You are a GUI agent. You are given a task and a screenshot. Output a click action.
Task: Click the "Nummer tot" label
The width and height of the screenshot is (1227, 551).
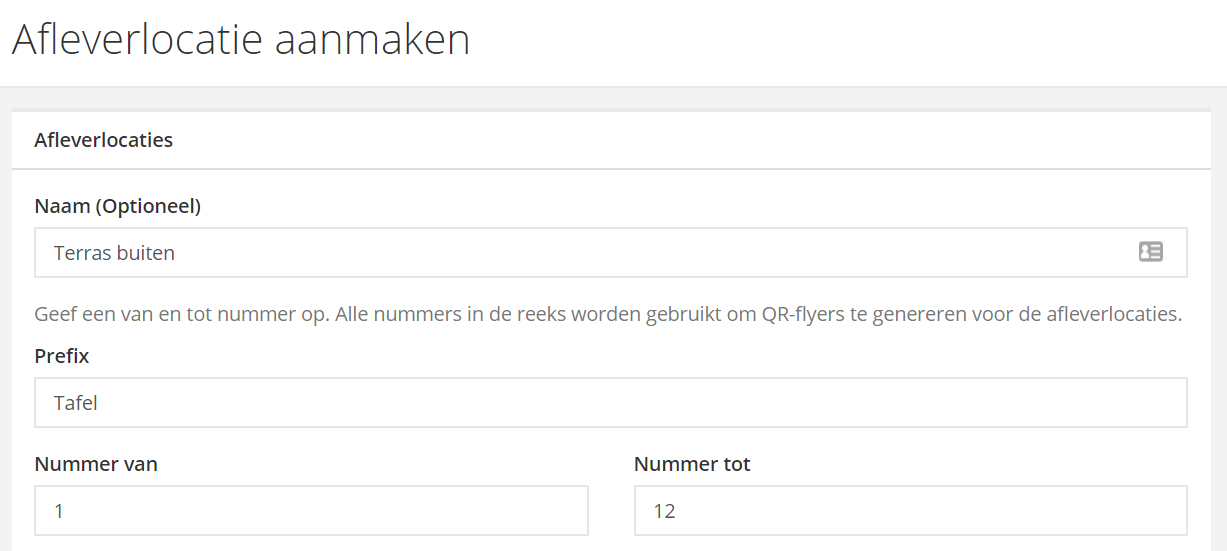(x=692, y=464)
